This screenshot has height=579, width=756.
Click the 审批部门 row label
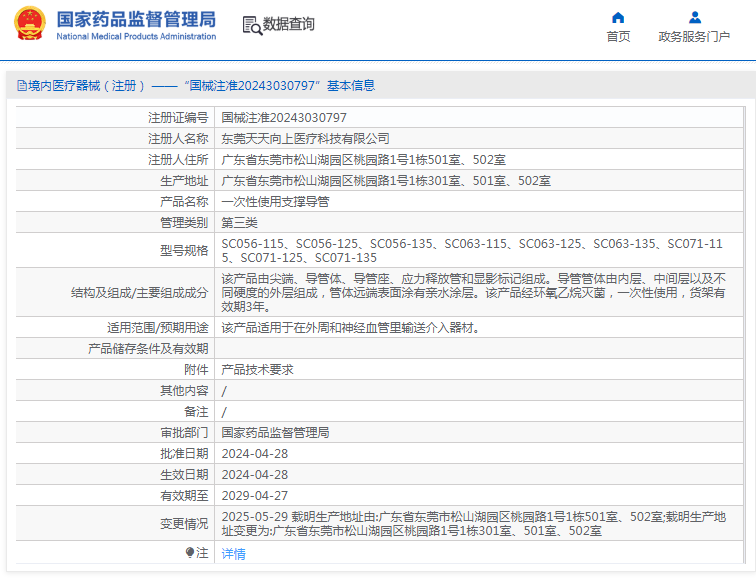184,432
